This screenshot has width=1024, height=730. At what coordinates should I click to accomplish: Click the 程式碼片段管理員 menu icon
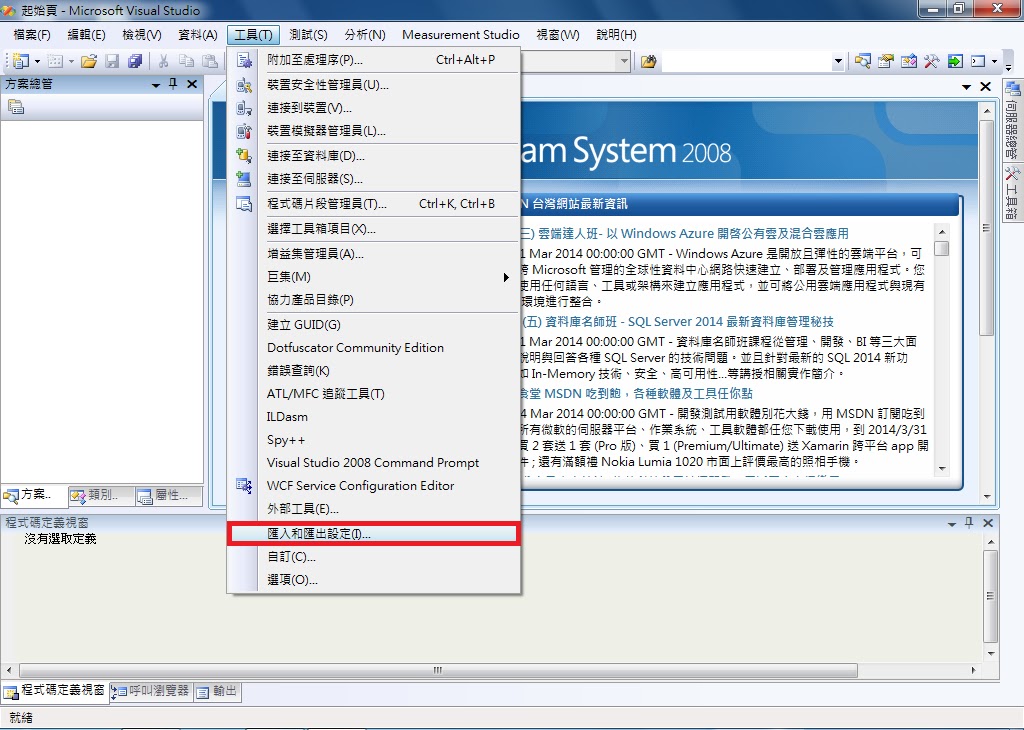244,204
